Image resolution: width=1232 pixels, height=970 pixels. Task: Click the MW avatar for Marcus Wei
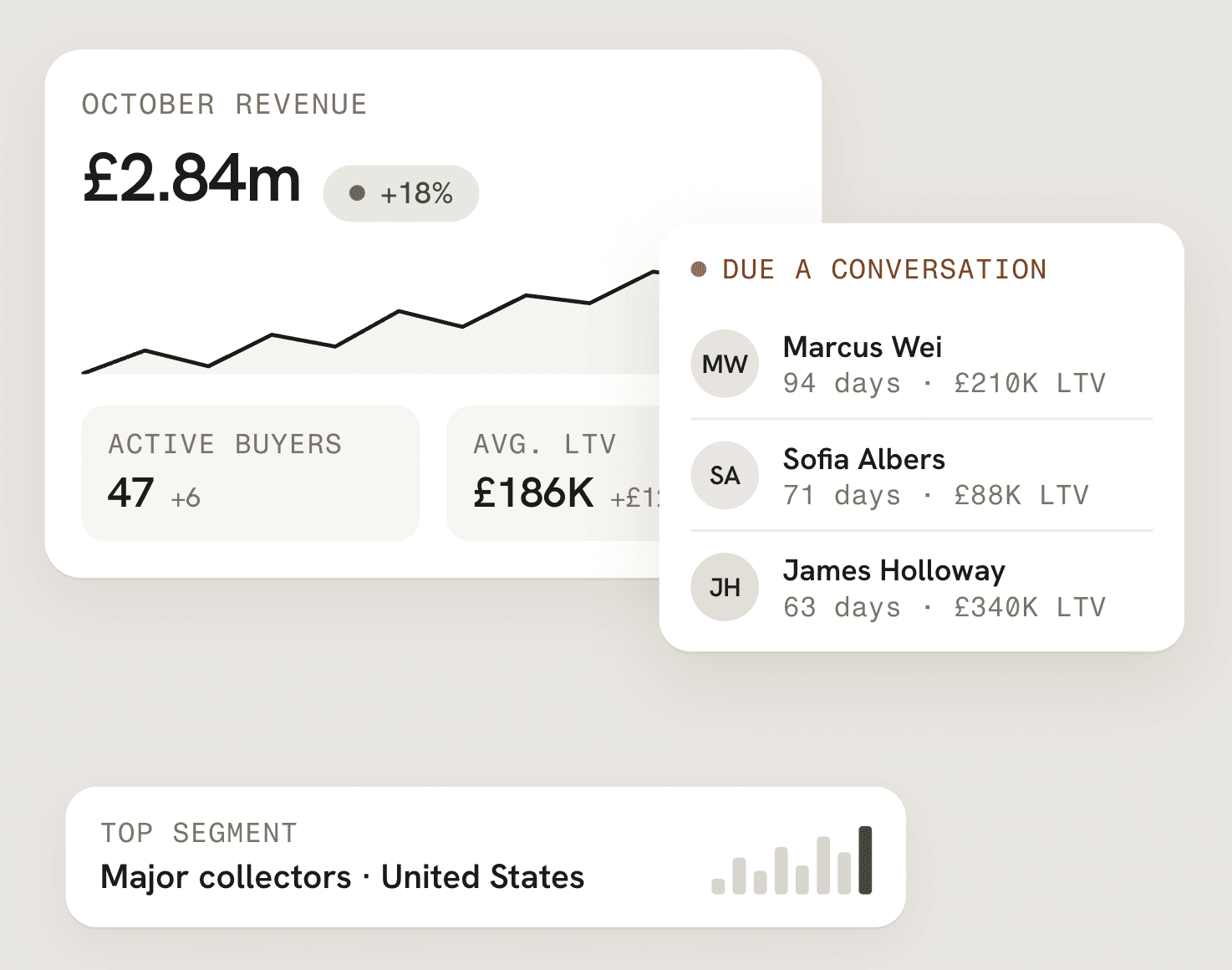coord(725,364)
